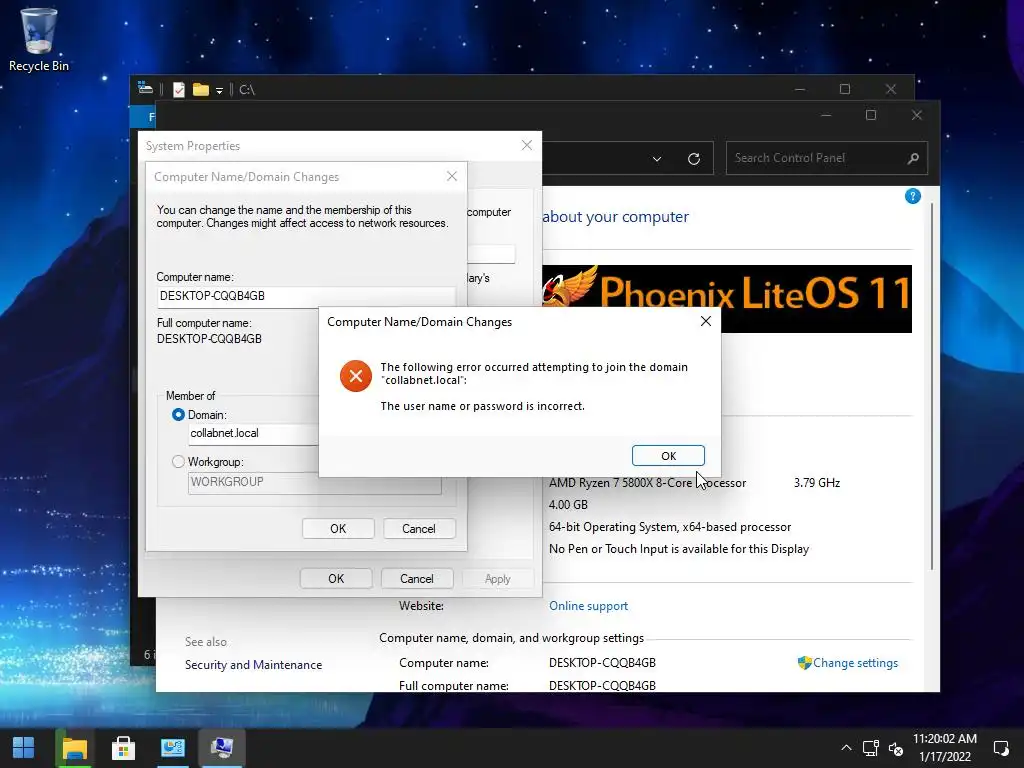Click OK in Computer Name/Domain Changes dialog
This screenshot has height=768, width=1024.
pyautogui.click(x=338, y=528)
